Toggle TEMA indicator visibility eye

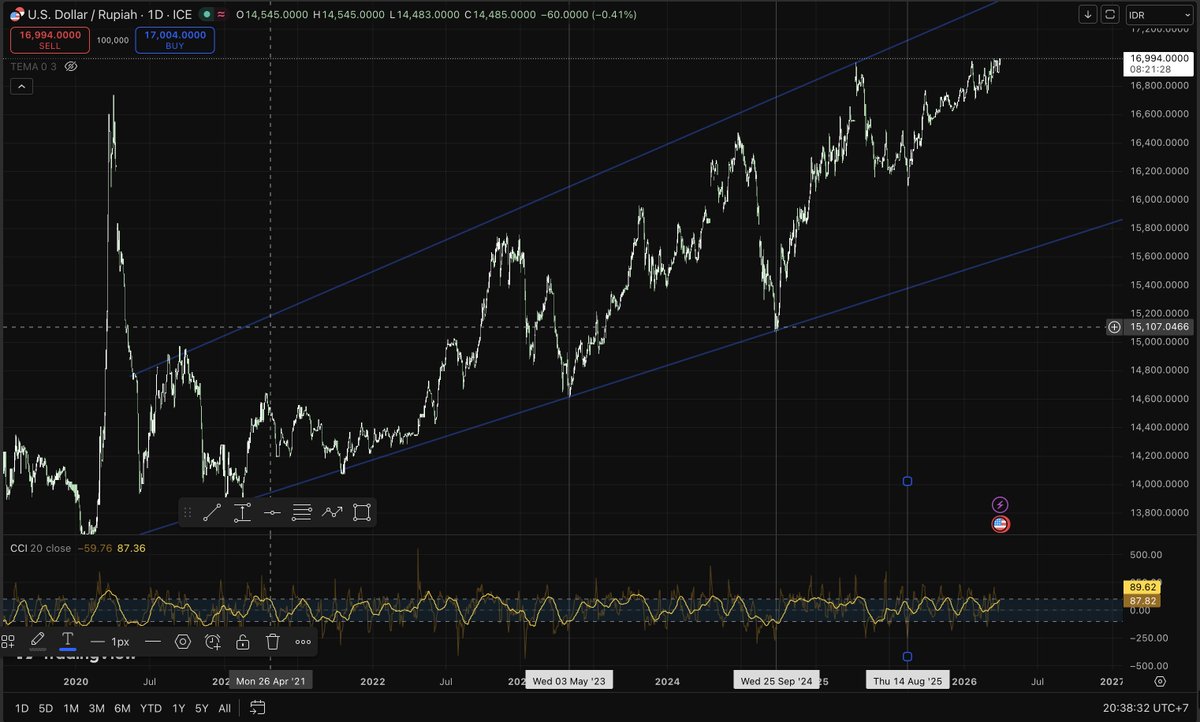[x=71, y=66]
